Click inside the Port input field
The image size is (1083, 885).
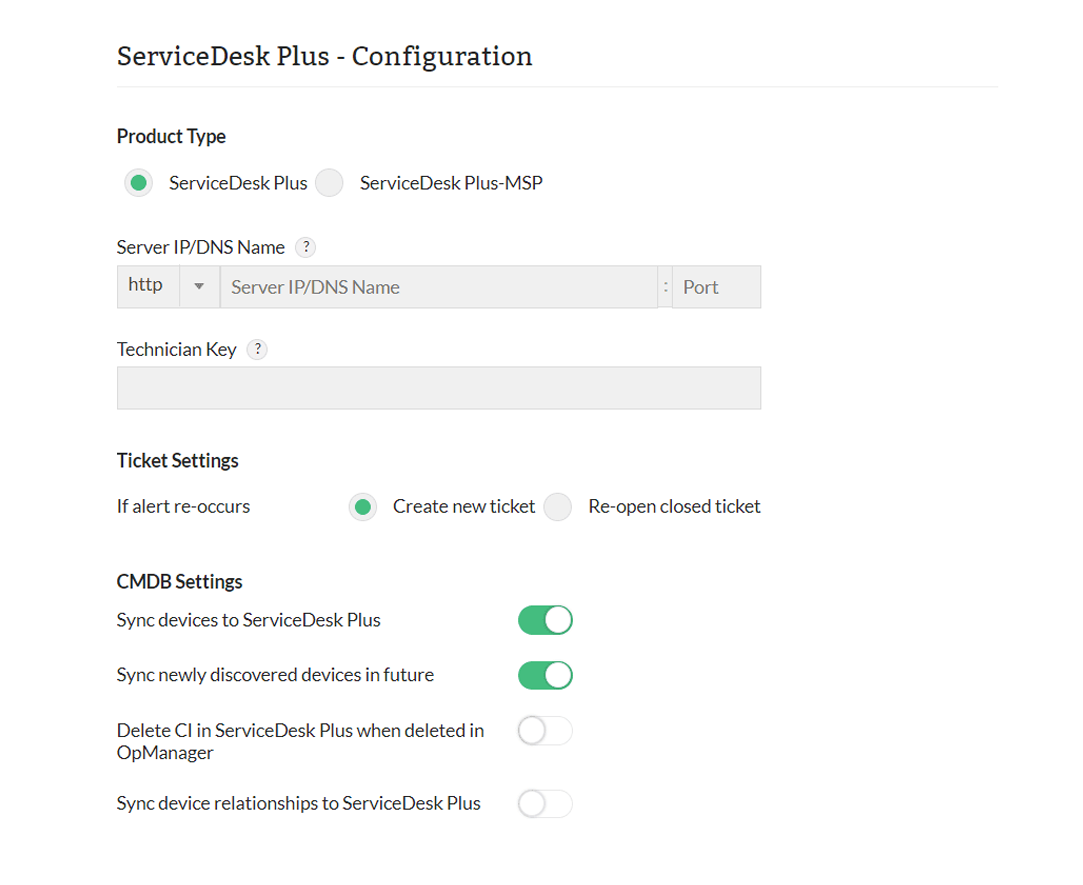click(715, 286)
